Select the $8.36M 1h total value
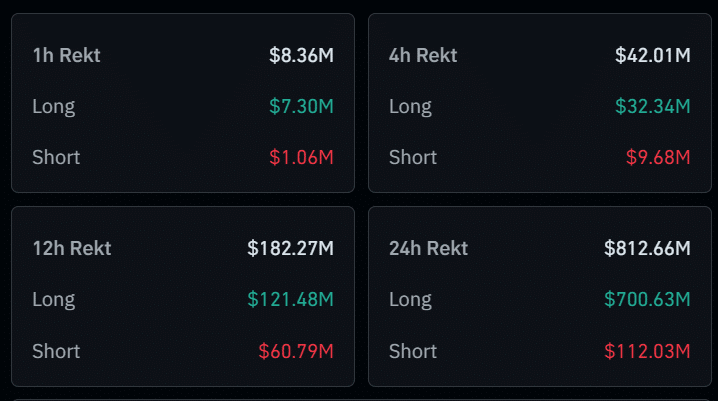This screenshot has height=401, width=718. pyautogui.click(x=301, y=55)
